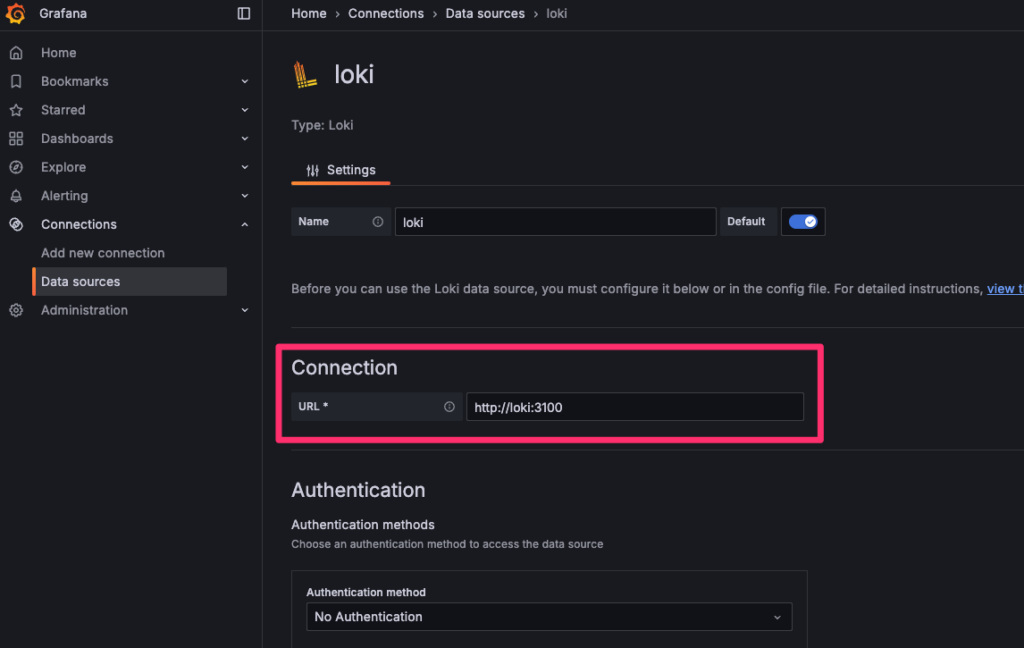Open the Authentication method dropdown
This screenshot has width=1024, height=648.
(549, 617)
